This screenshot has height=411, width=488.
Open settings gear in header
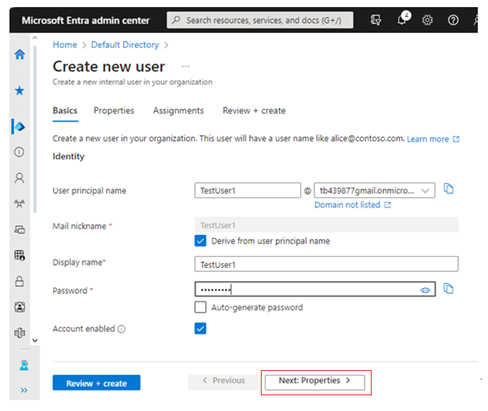(427, 20)
